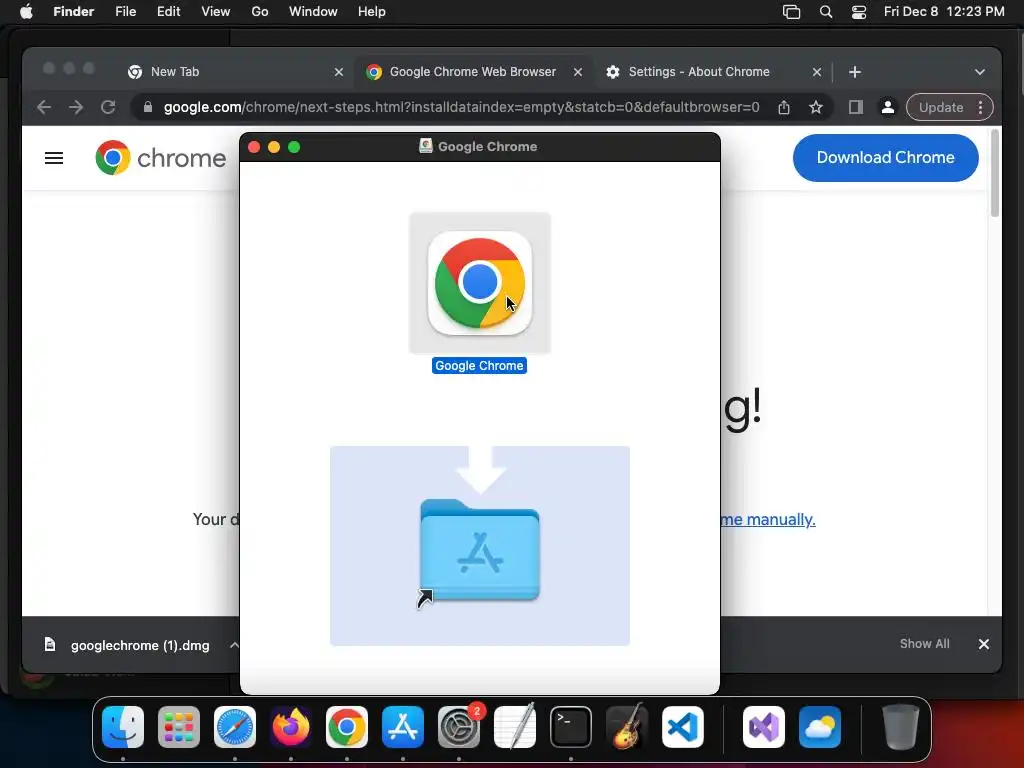The image size is (1024, 768).
Task: Click Chrome's forward navigation arrow
Action: [76, 107]
